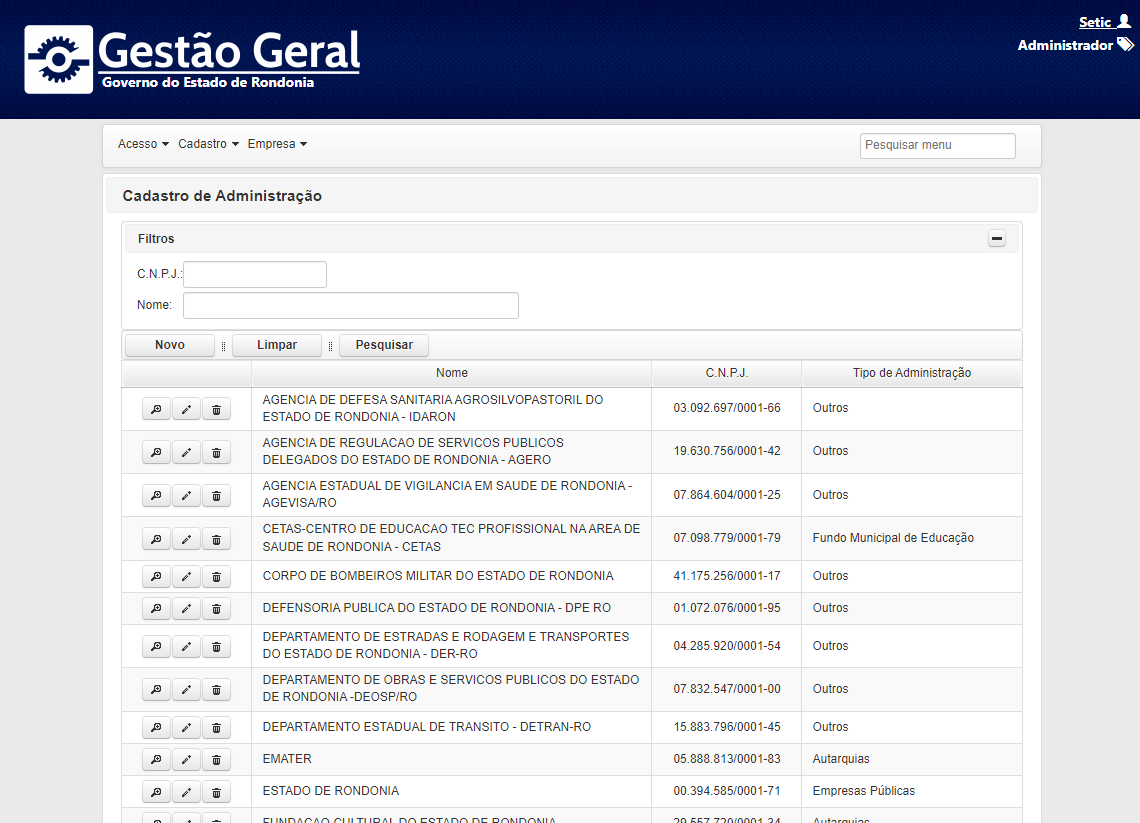Select CNPJ 15.883.796/0001-45 cell
Viewport: 1140px width, 823px height.
click(x=727, y=727)
